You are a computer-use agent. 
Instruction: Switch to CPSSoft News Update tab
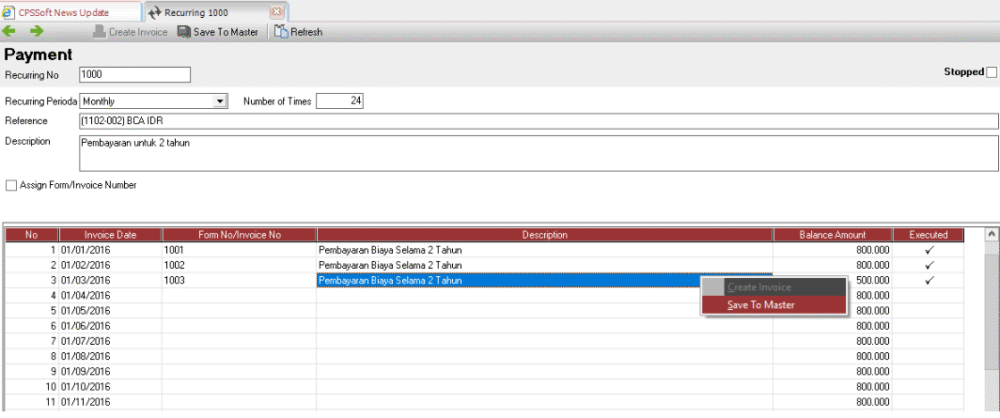click(x=64, y=12)
